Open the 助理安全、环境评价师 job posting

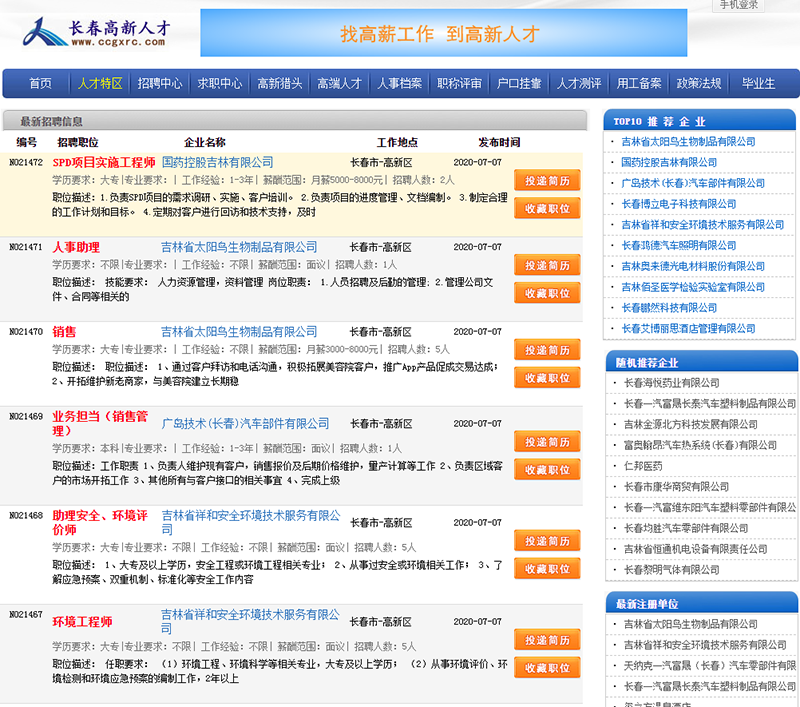[100, 523]
